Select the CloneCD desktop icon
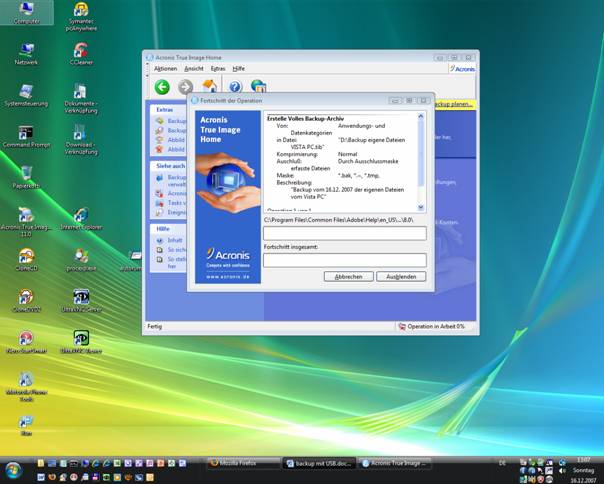The height and width of the screenshot is (484, 604). click(26, 260)
